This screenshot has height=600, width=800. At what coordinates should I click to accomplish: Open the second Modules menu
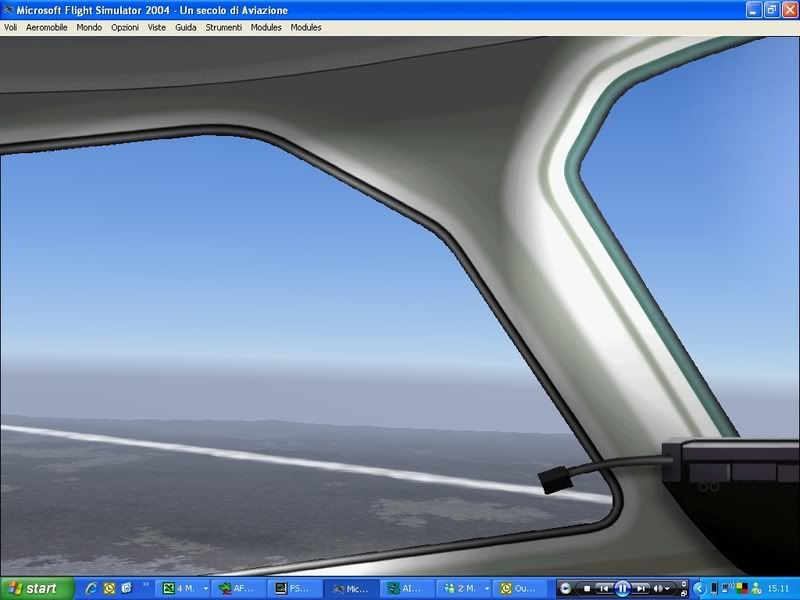(306, 28)
